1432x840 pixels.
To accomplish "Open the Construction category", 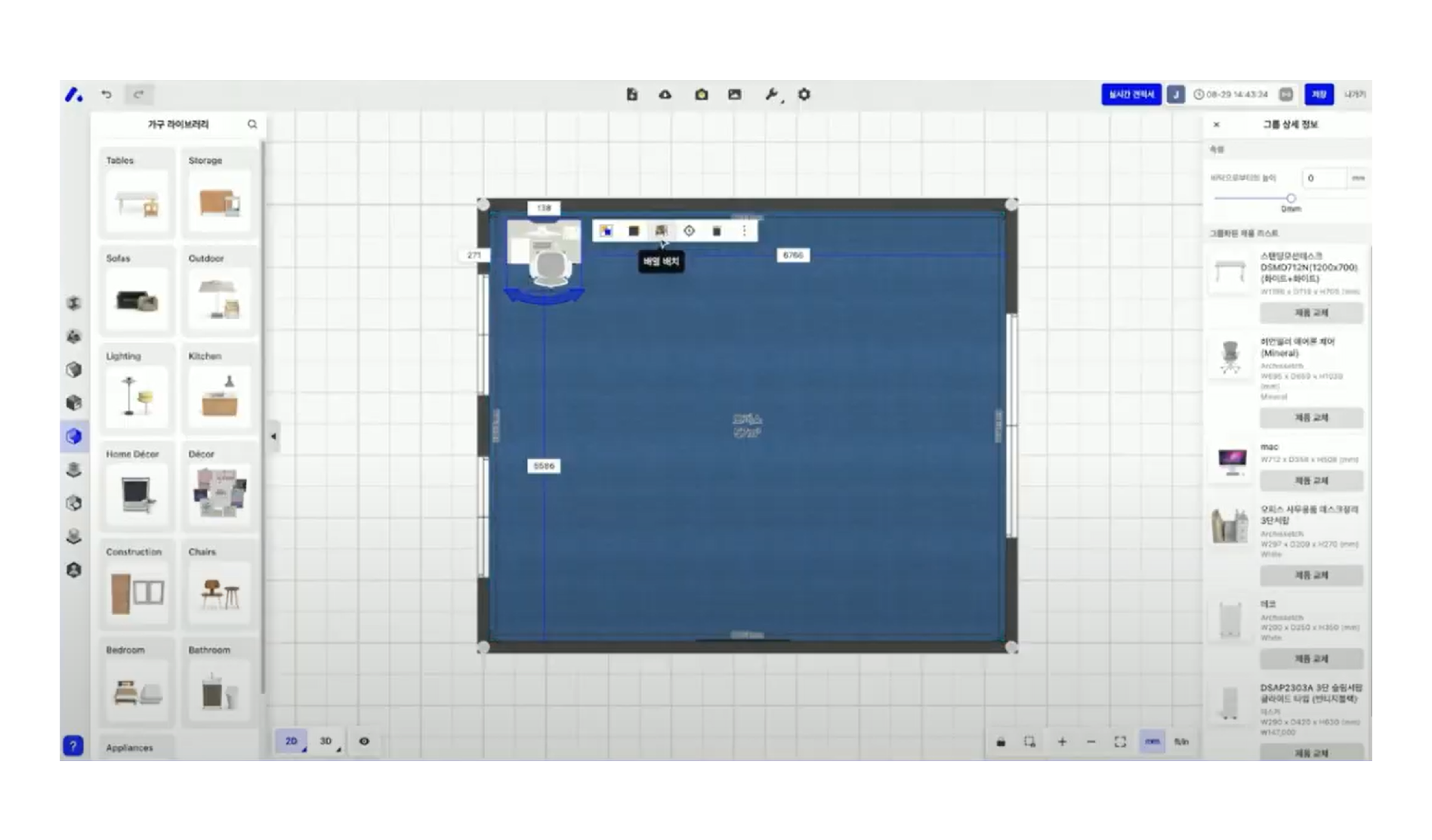I will 137,583.
